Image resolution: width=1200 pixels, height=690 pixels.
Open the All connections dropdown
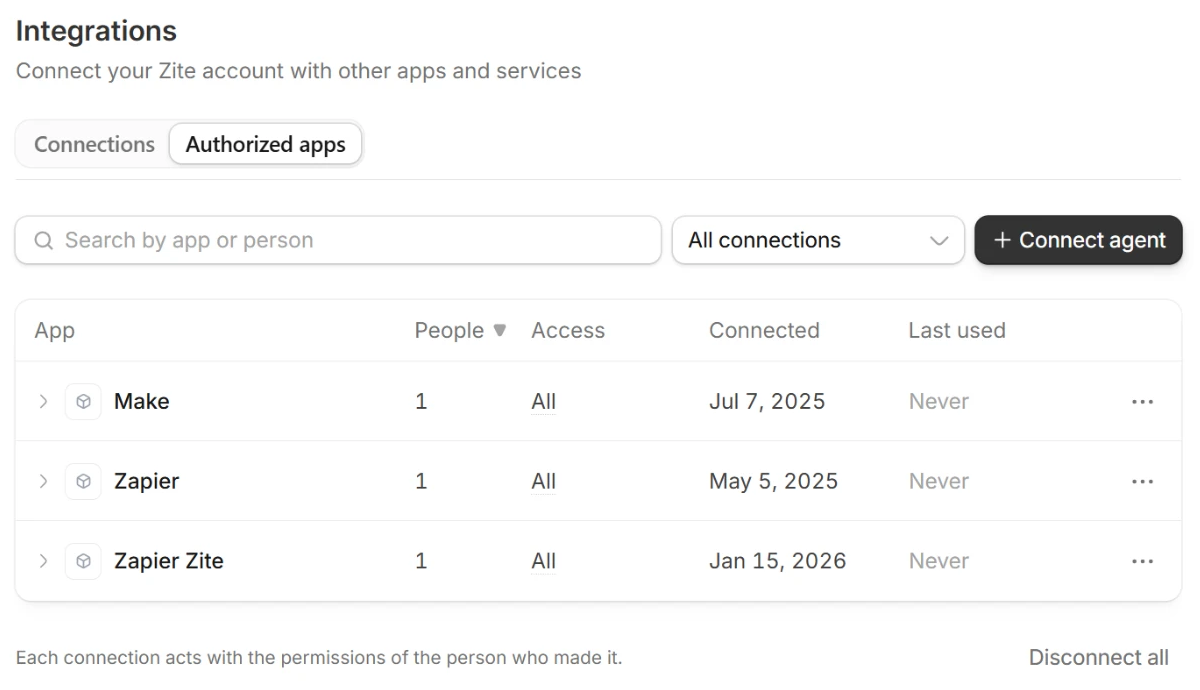(x=818, y=240)
